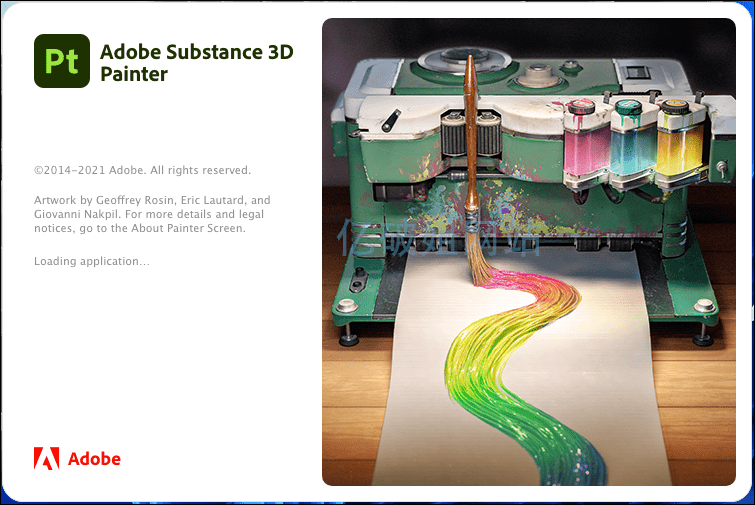Click the 'Adobe' wordmark beside the logo
755x505 pixels.
(94, 459)
